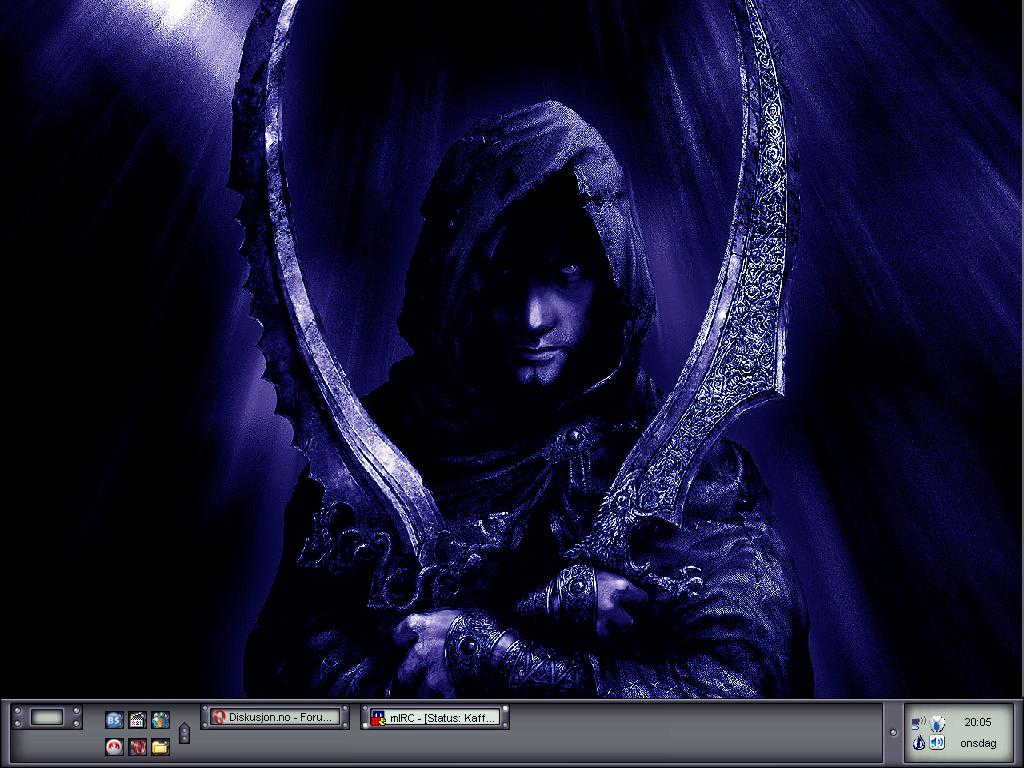The height and width of the screenshot is (768, 1024).
Task: Switch to the mIRC Status window
Action: click(x=435, y=718)
